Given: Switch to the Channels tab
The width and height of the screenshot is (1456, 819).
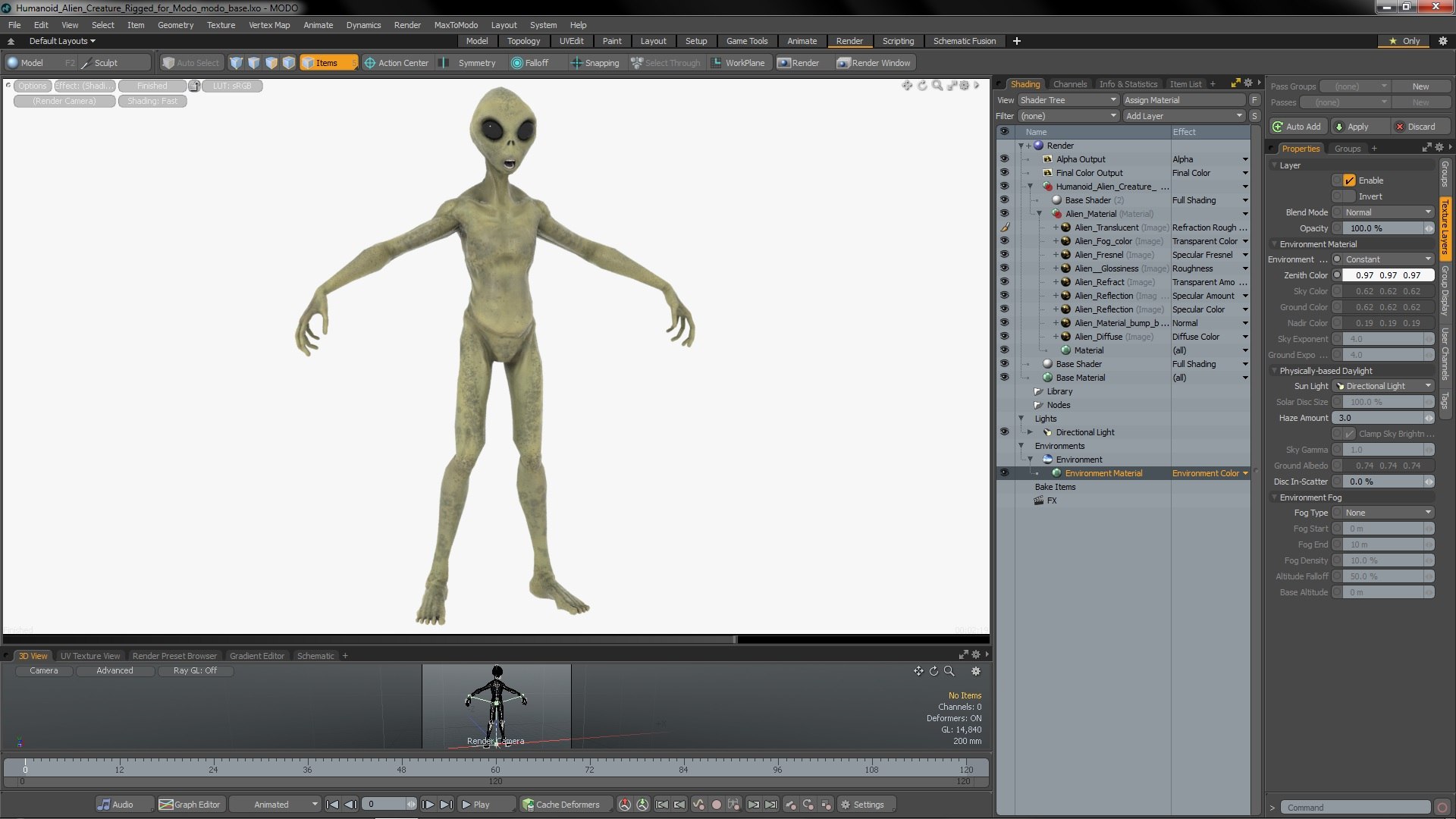Looking at the screenshot, I should 1070,84.
